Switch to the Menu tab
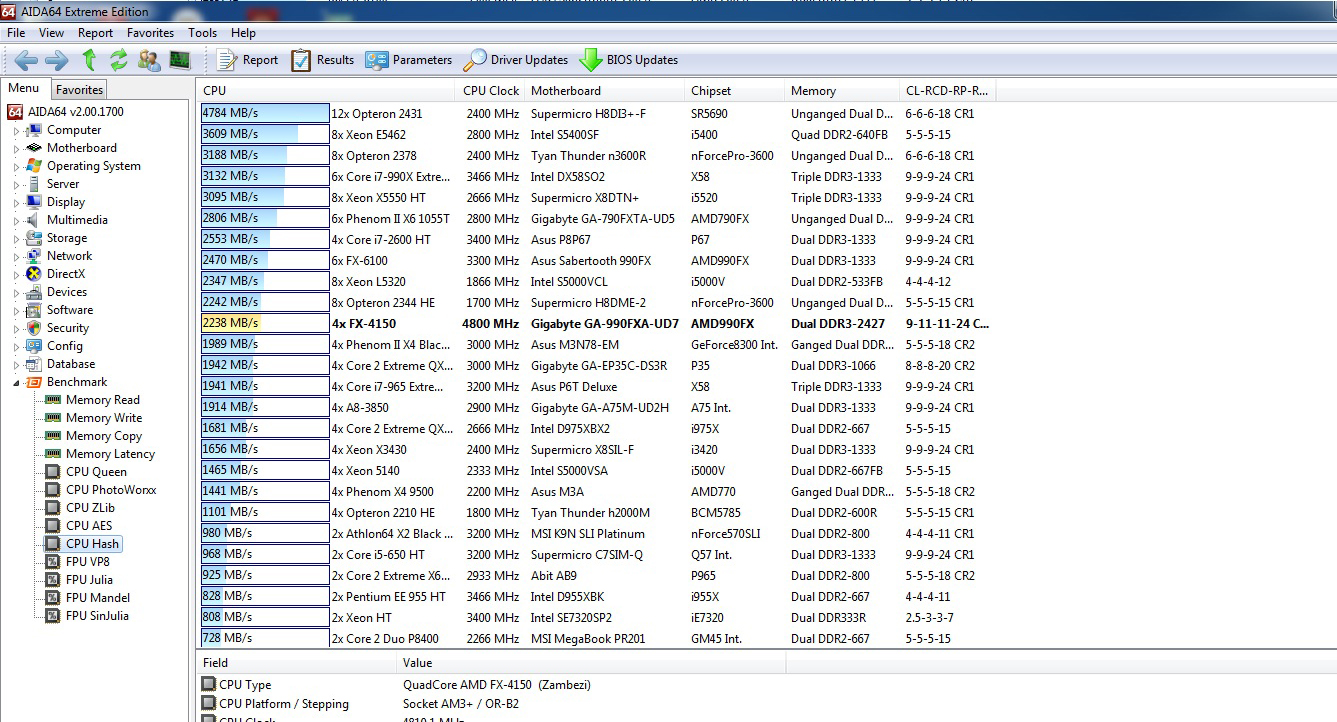Screen dimensions: 1337x722 pyautogui.click(x=24, y=89)
